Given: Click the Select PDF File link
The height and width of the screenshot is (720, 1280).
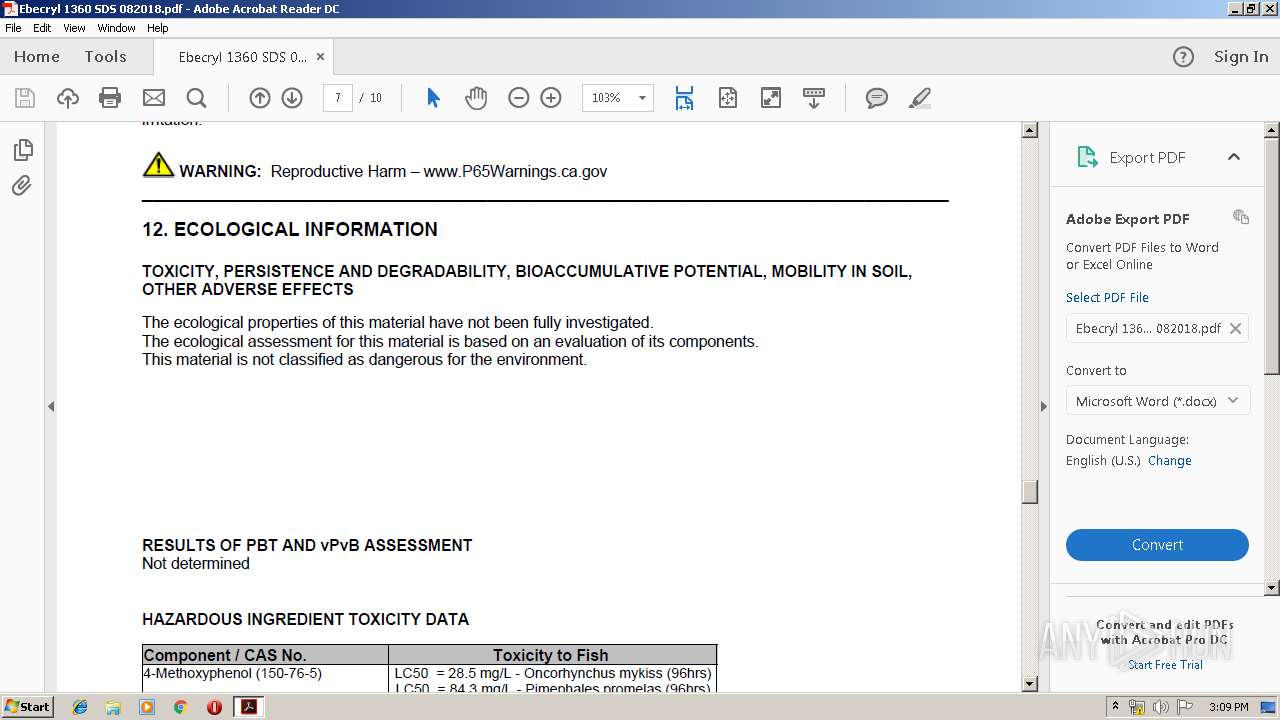Looking at the screenshot, I should pos(1107,298).
